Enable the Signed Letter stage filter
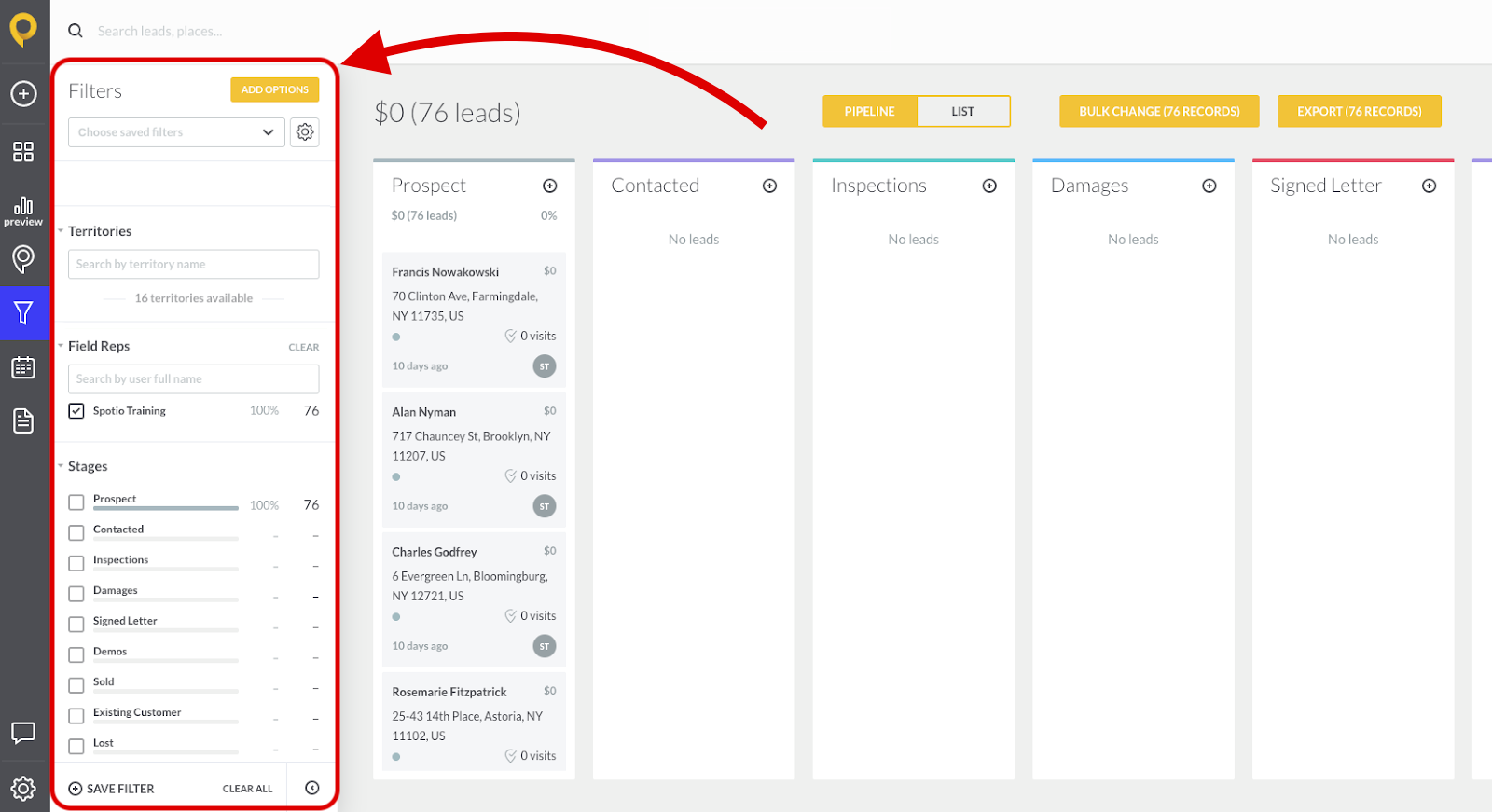The height and width of the screenshot is (812, 1492). pyautogui.click(x=76, y=625)
